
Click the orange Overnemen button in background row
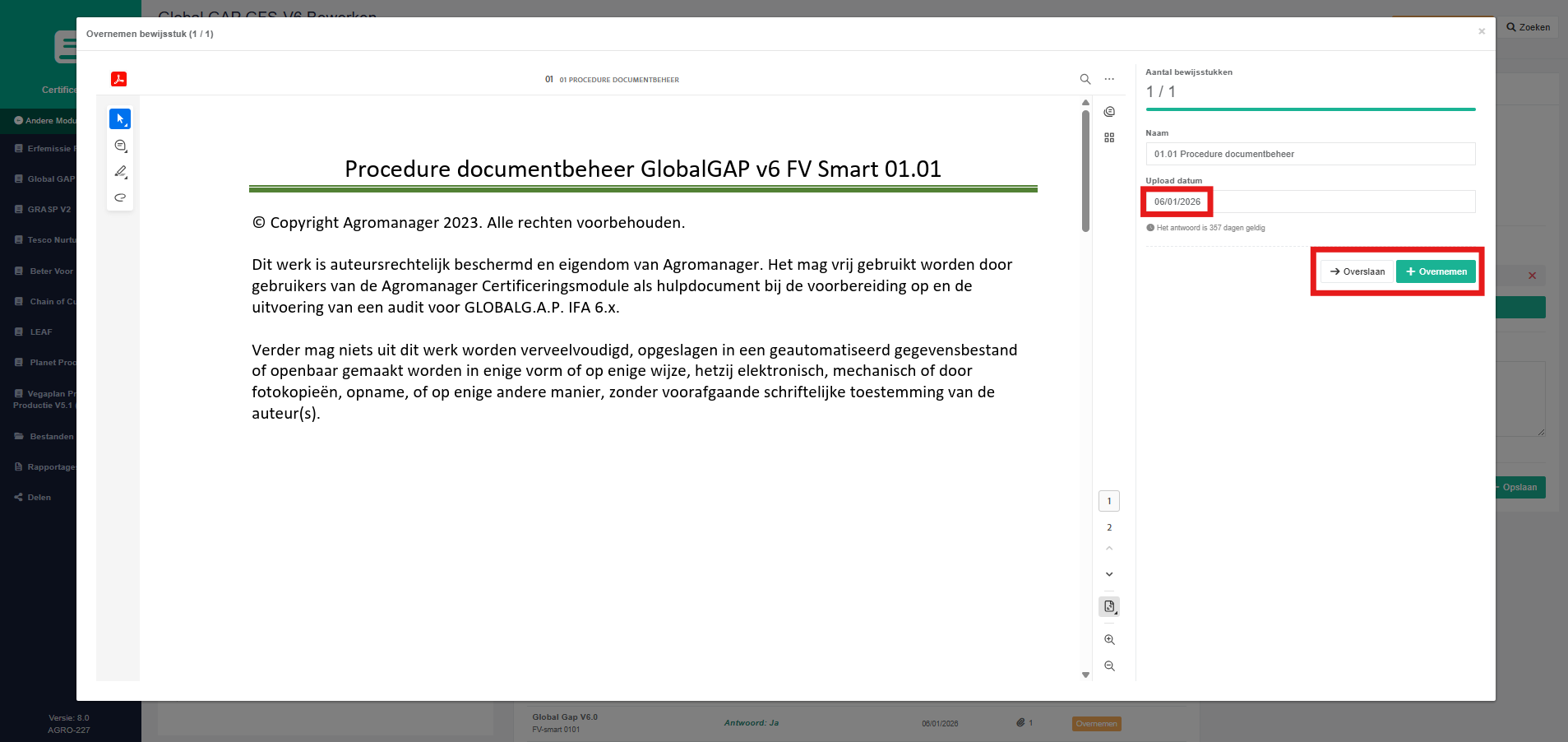(1097, 724)
